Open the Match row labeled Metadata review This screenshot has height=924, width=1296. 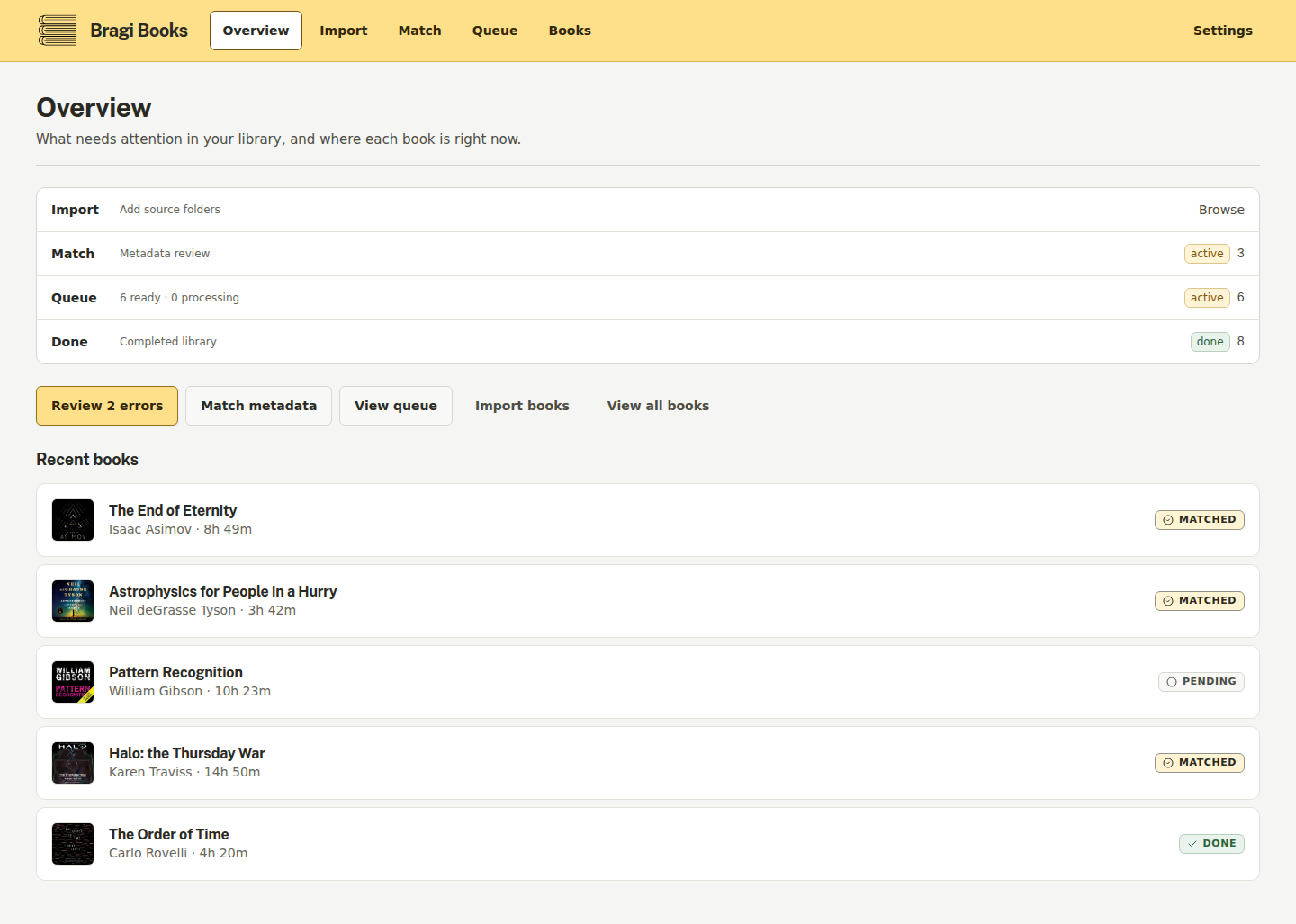click(x=648, y=254)
